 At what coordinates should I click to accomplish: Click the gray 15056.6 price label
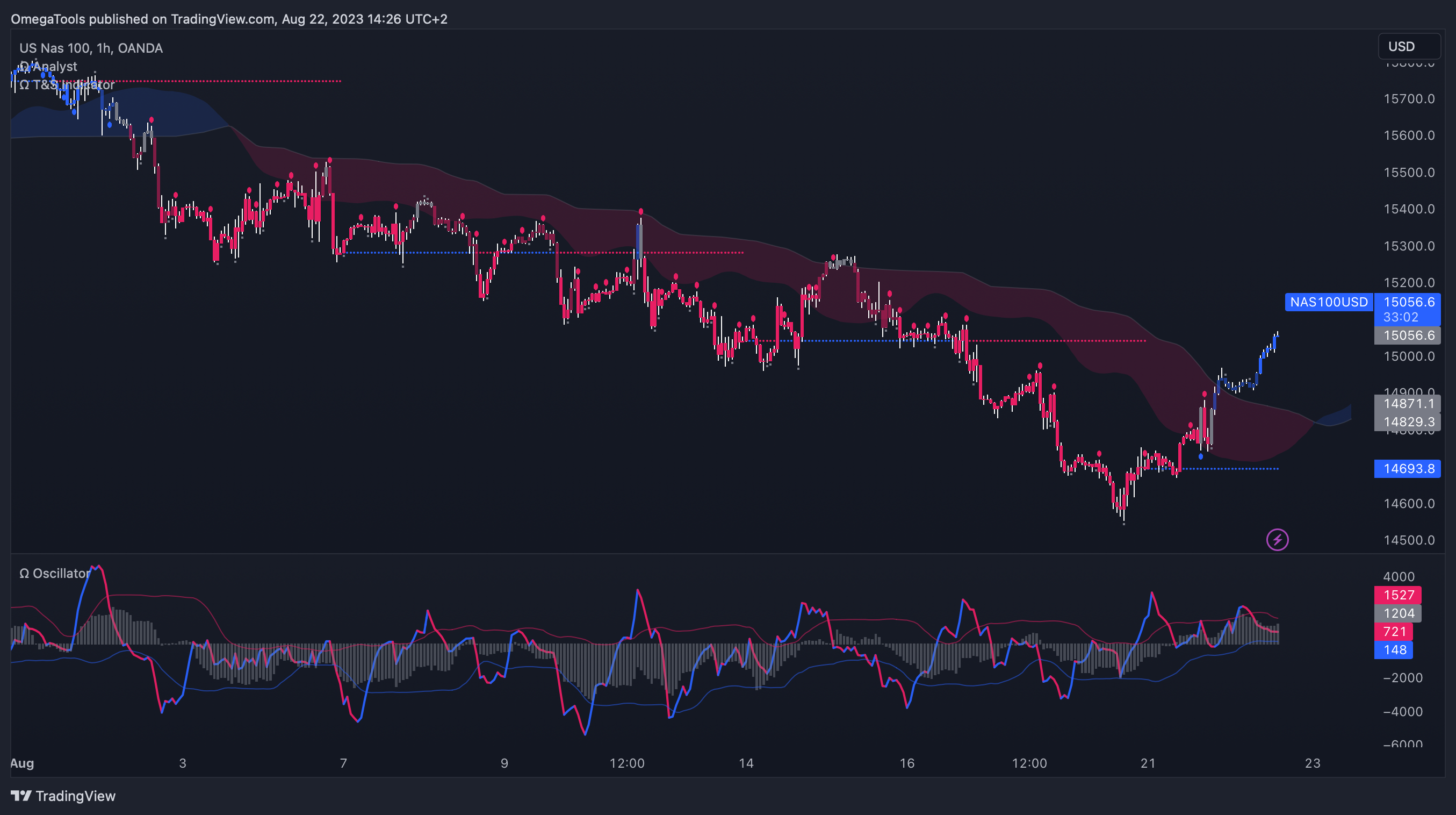[x=1408, y=335]
